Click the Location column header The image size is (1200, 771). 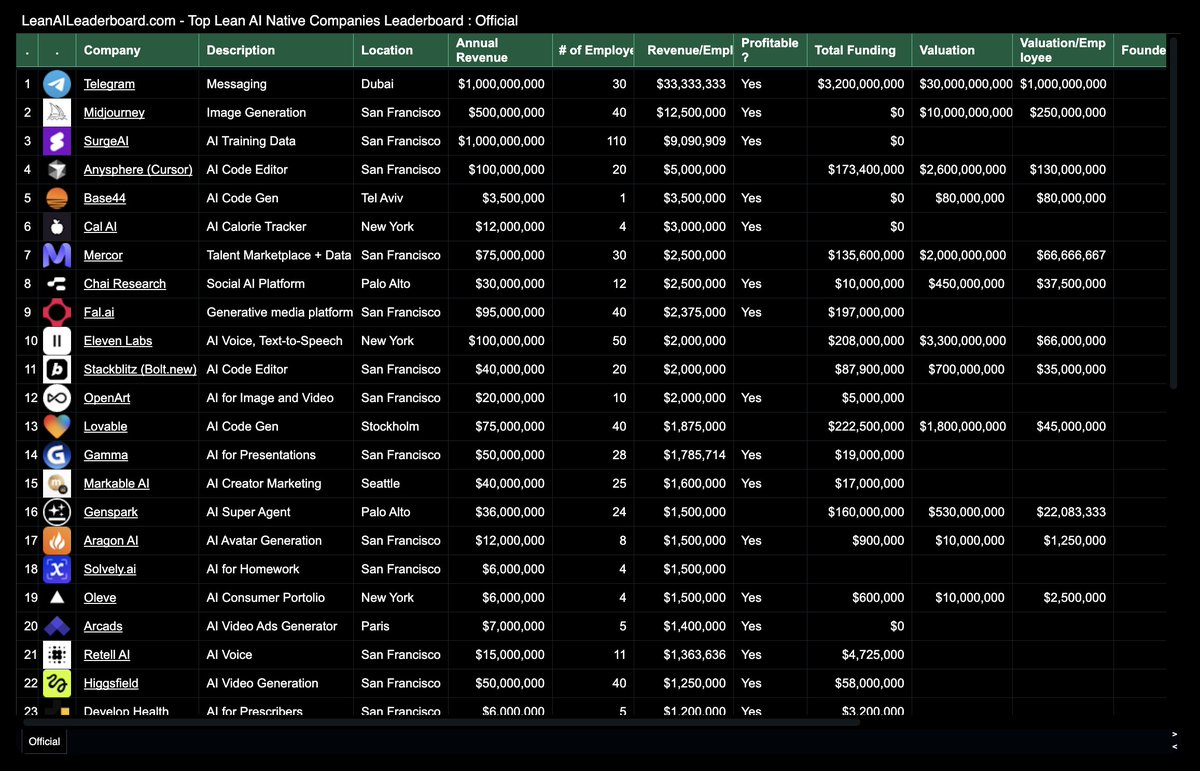(x=401, y=50)
